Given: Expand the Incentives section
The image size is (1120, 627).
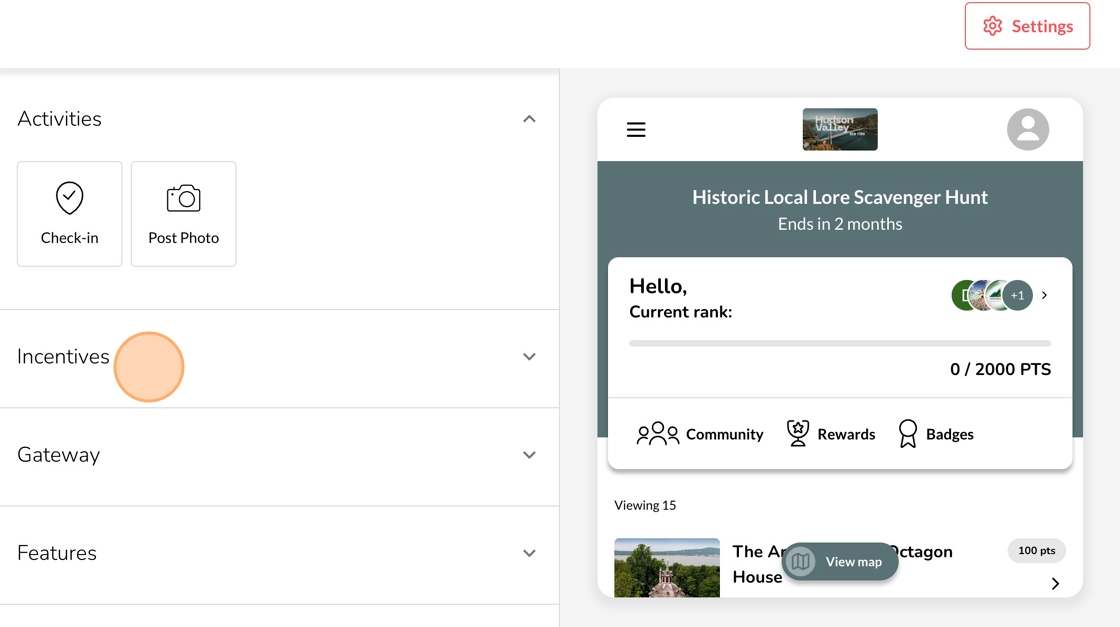Looking at the screenshot, I should [x=529, y=357].
